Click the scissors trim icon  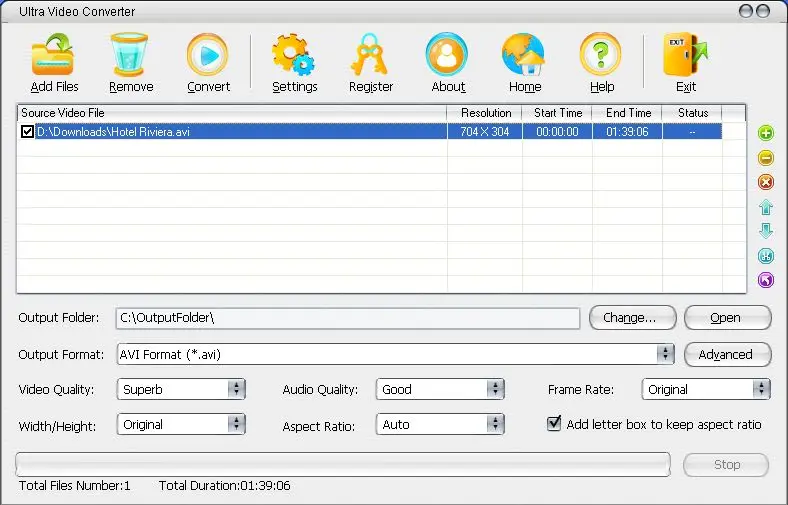pos(765,256)
